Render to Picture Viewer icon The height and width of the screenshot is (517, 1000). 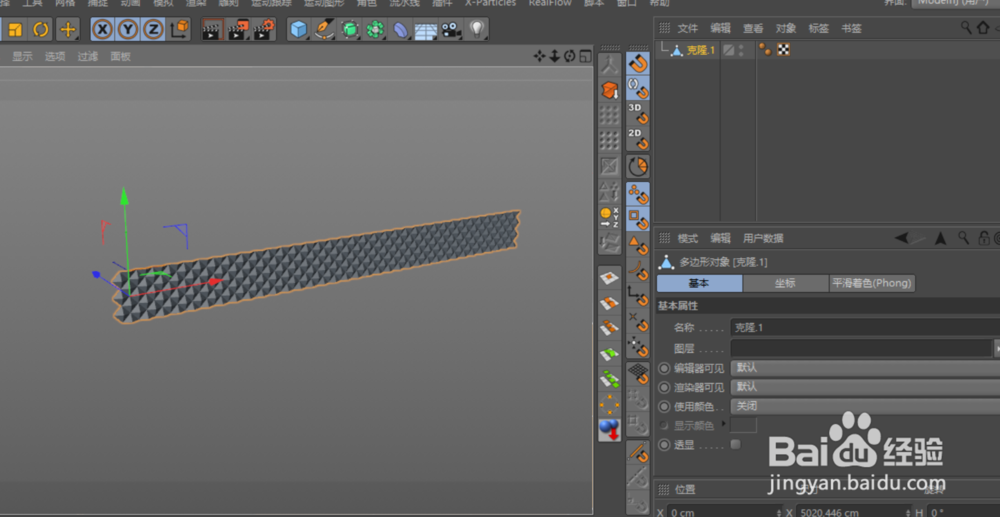tap(239, 29)
